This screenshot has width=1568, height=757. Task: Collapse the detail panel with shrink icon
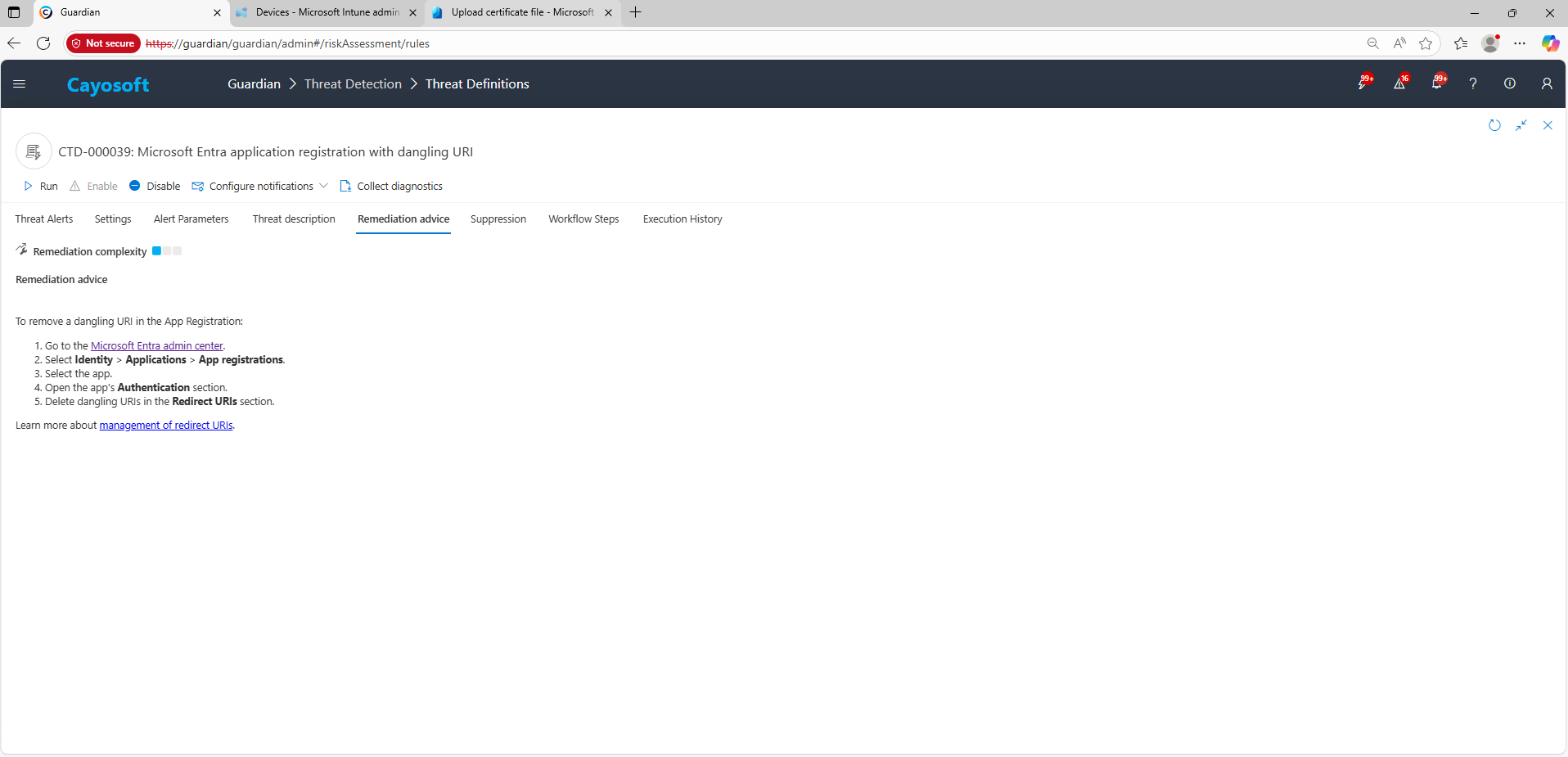(1521, 125)
